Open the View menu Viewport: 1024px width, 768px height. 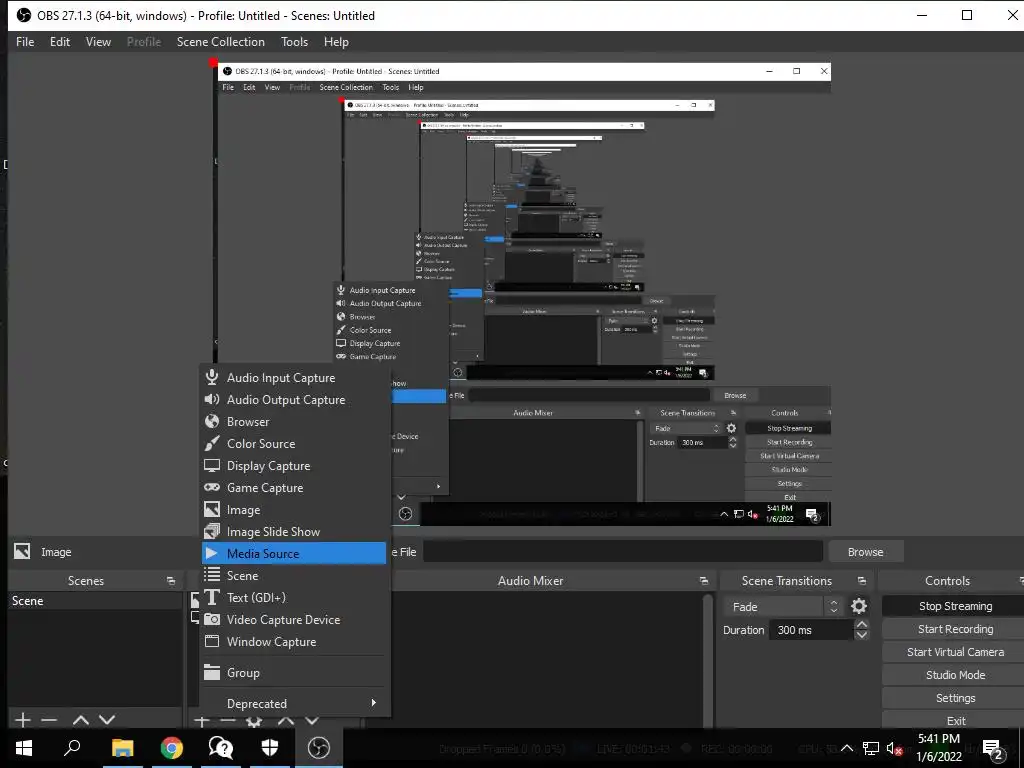click(x=98, y=42)
